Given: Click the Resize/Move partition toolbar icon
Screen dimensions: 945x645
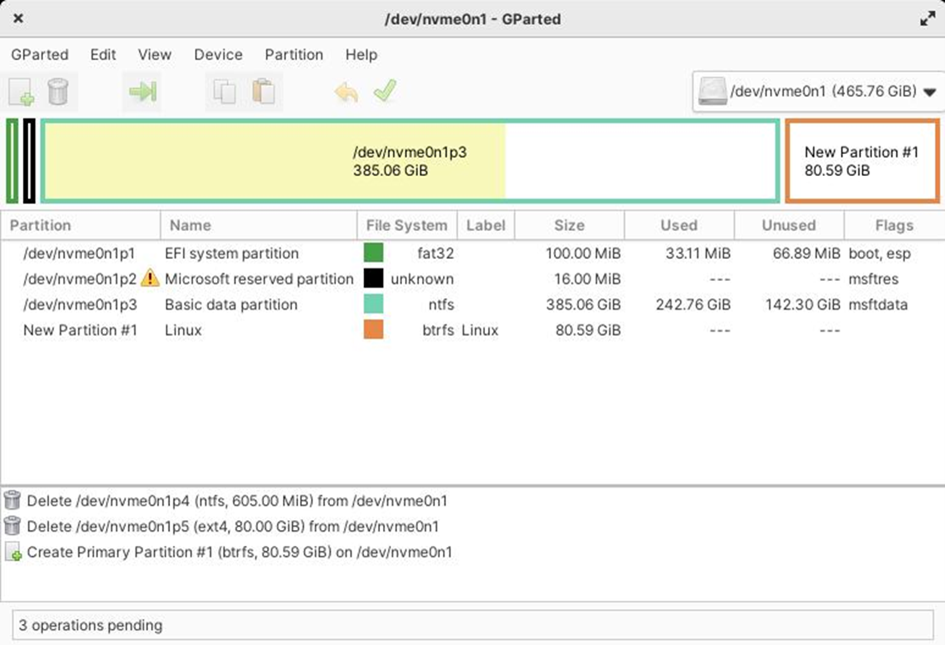Looking at the screenshot, I should click(x=143, y=92).
